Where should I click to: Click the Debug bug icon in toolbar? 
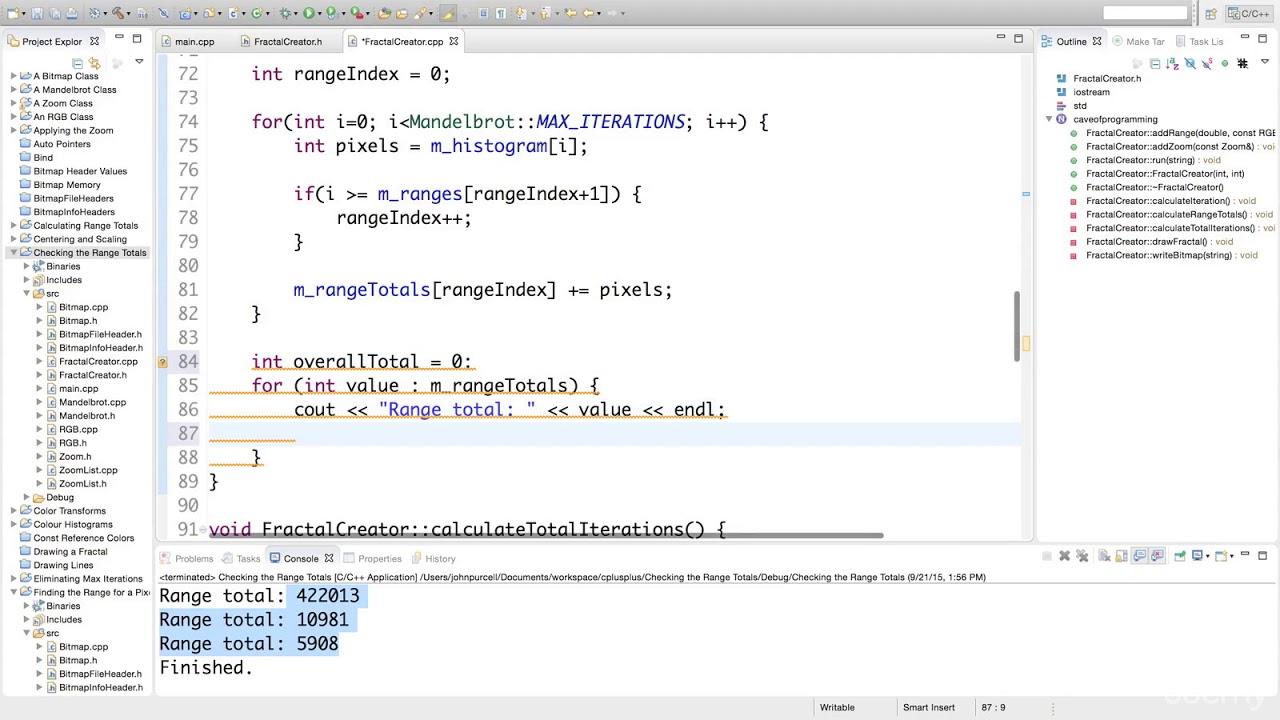pos(285,13)
